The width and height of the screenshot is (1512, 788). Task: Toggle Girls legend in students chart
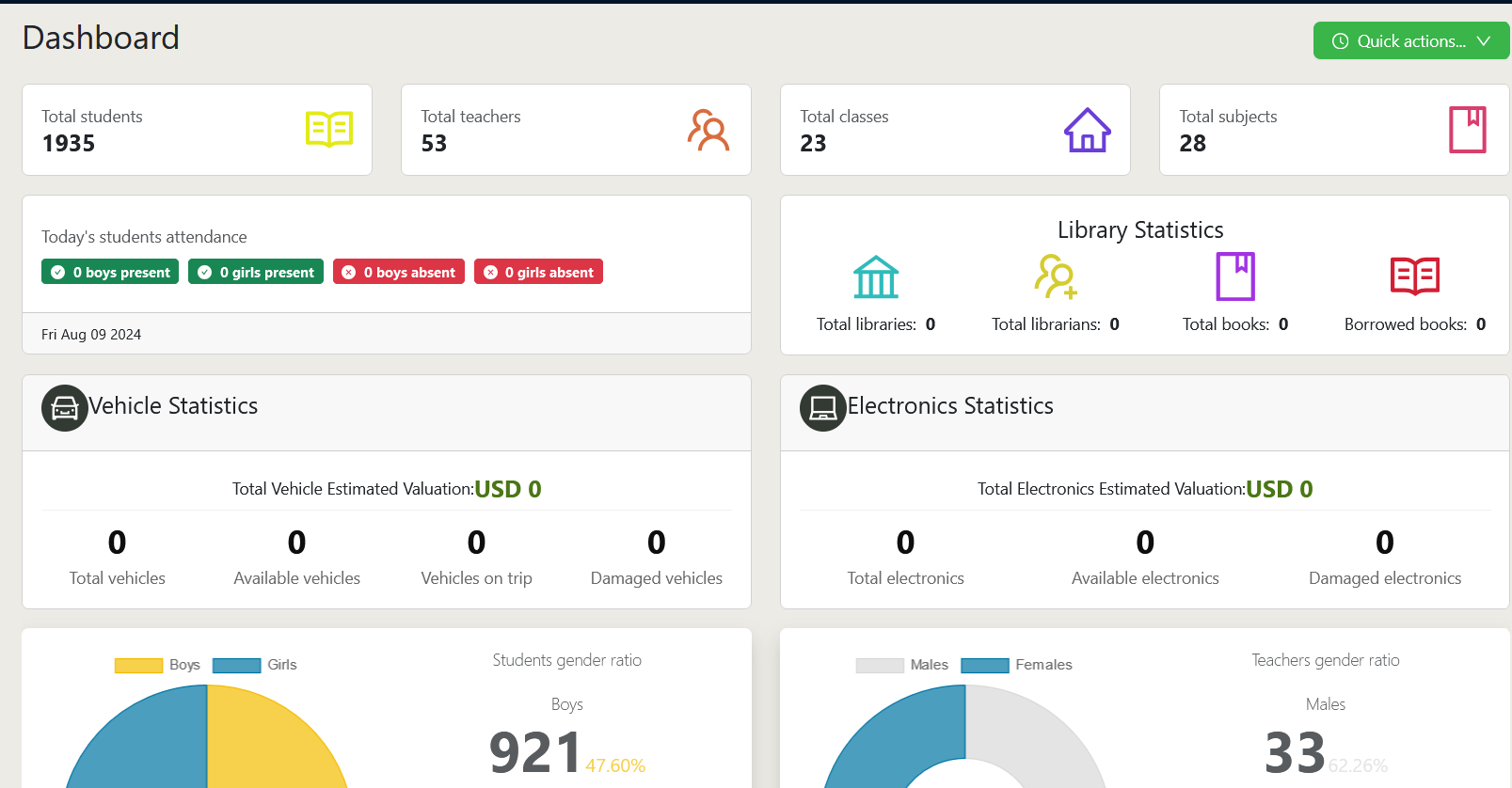[x=255, y=665]
